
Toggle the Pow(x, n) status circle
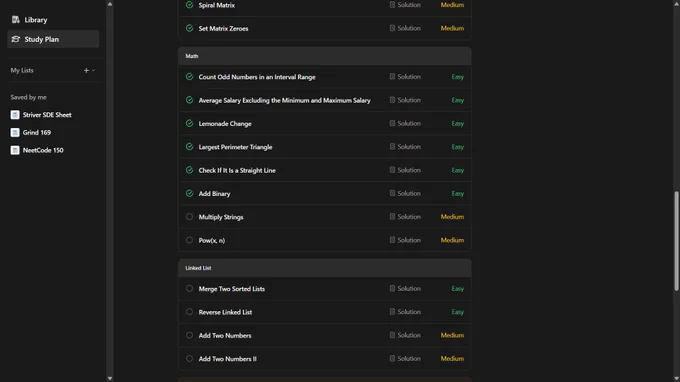point(190,240)
